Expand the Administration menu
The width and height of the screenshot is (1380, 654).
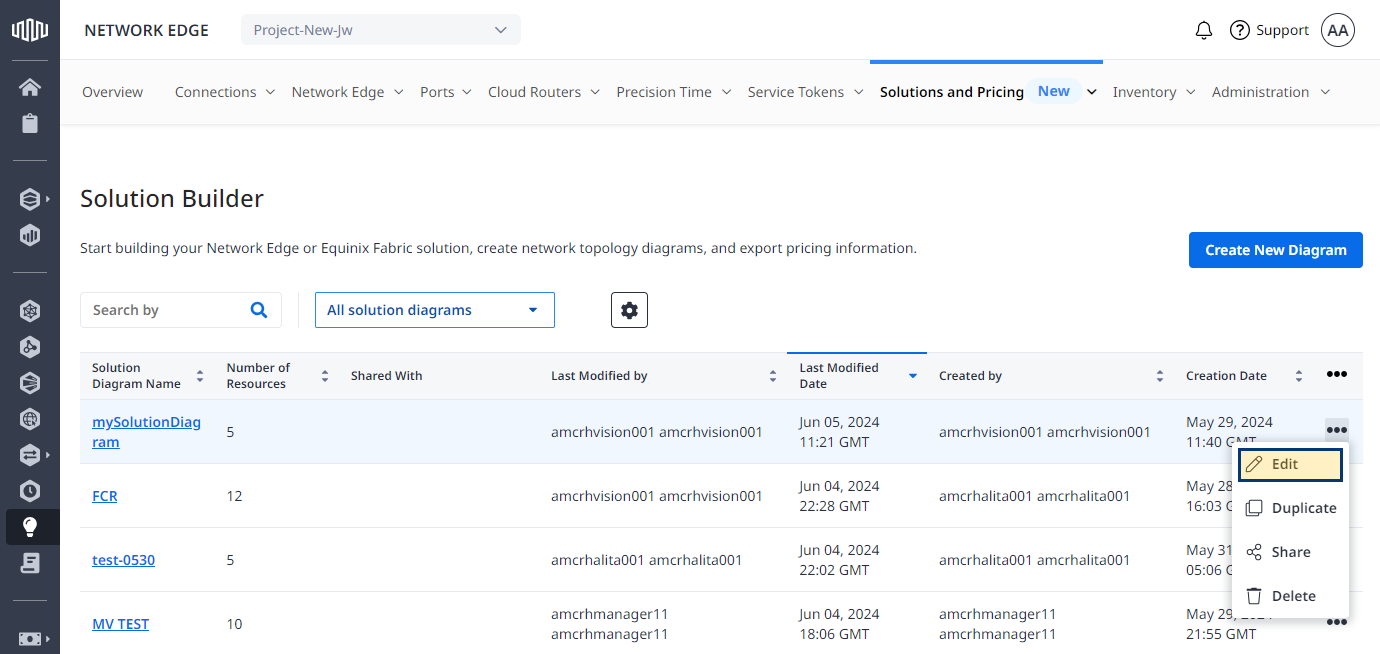[1271, 92]
